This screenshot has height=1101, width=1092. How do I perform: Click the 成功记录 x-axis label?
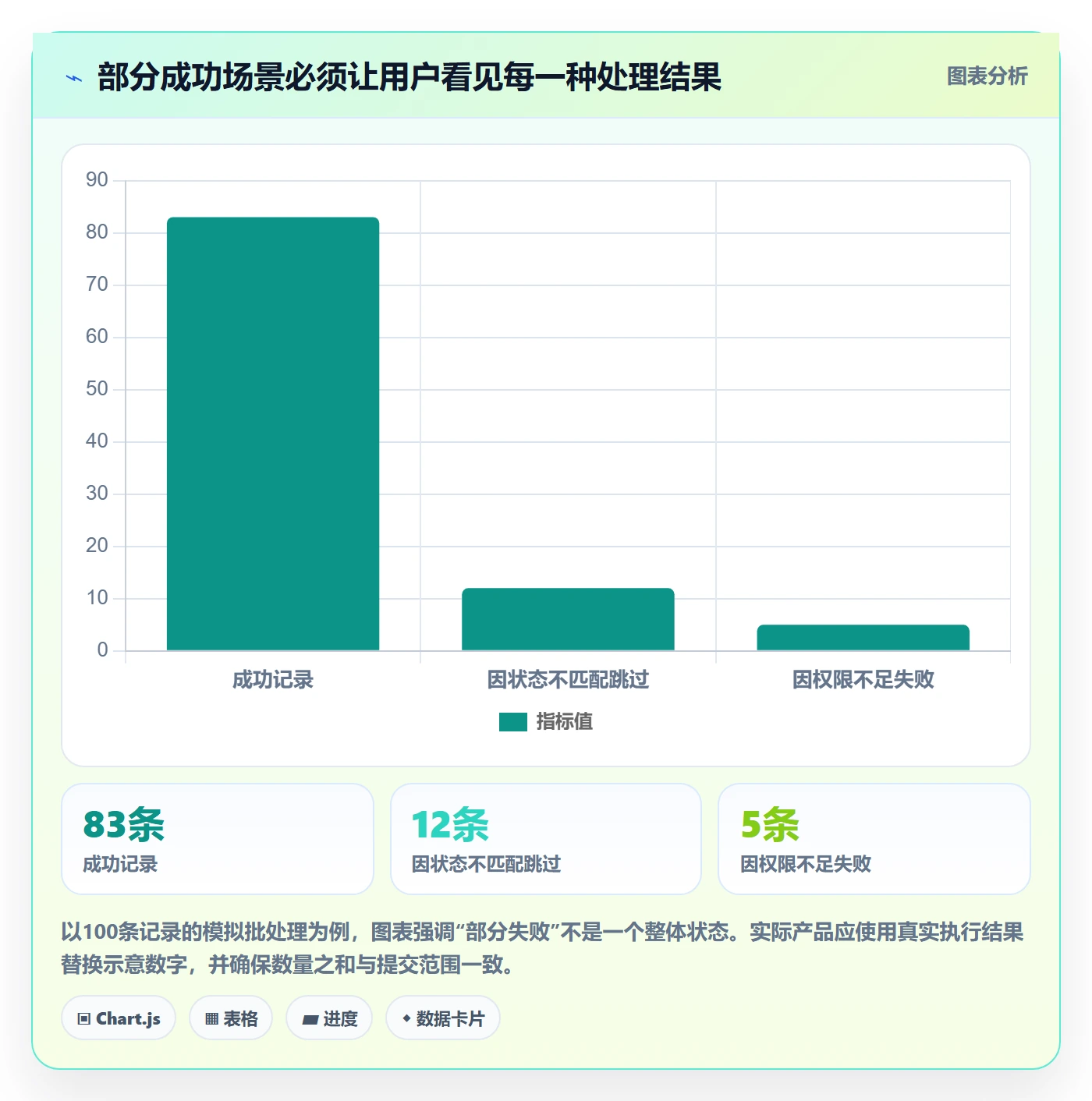(x=273, y=680)
